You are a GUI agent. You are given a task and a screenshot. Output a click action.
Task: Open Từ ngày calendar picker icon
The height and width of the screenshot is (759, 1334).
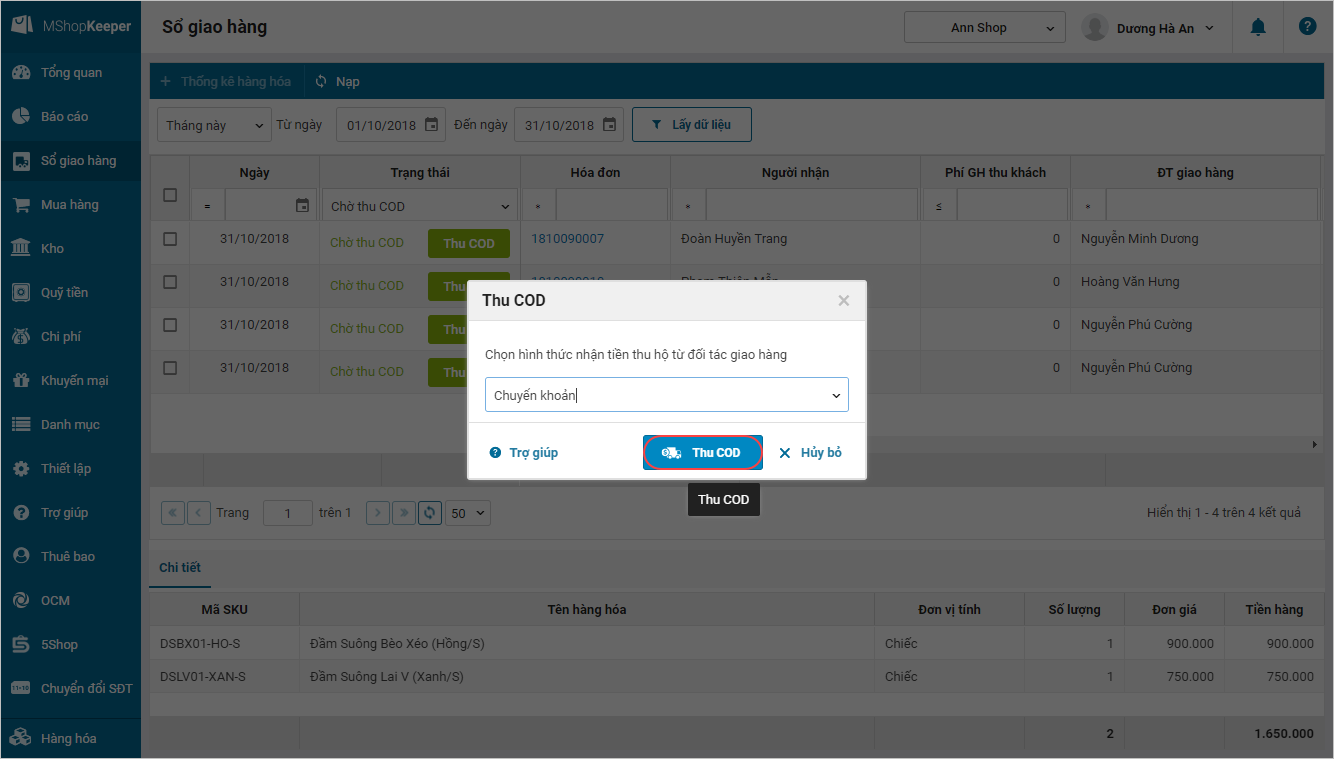[431, 125]
